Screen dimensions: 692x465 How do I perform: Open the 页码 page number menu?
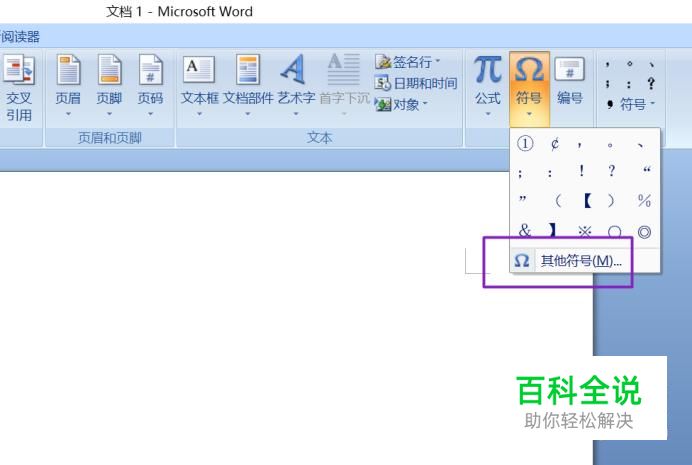(150, 86)
